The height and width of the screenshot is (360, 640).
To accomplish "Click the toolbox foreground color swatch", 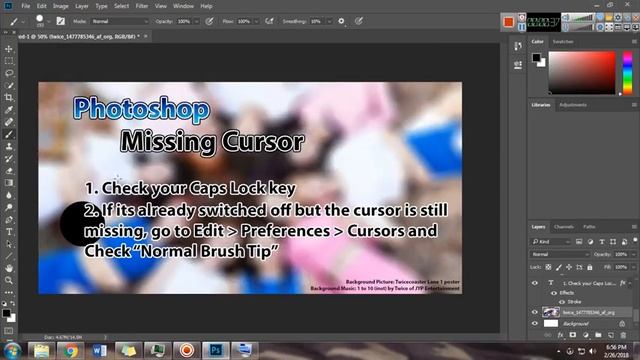I will [6, 313].
